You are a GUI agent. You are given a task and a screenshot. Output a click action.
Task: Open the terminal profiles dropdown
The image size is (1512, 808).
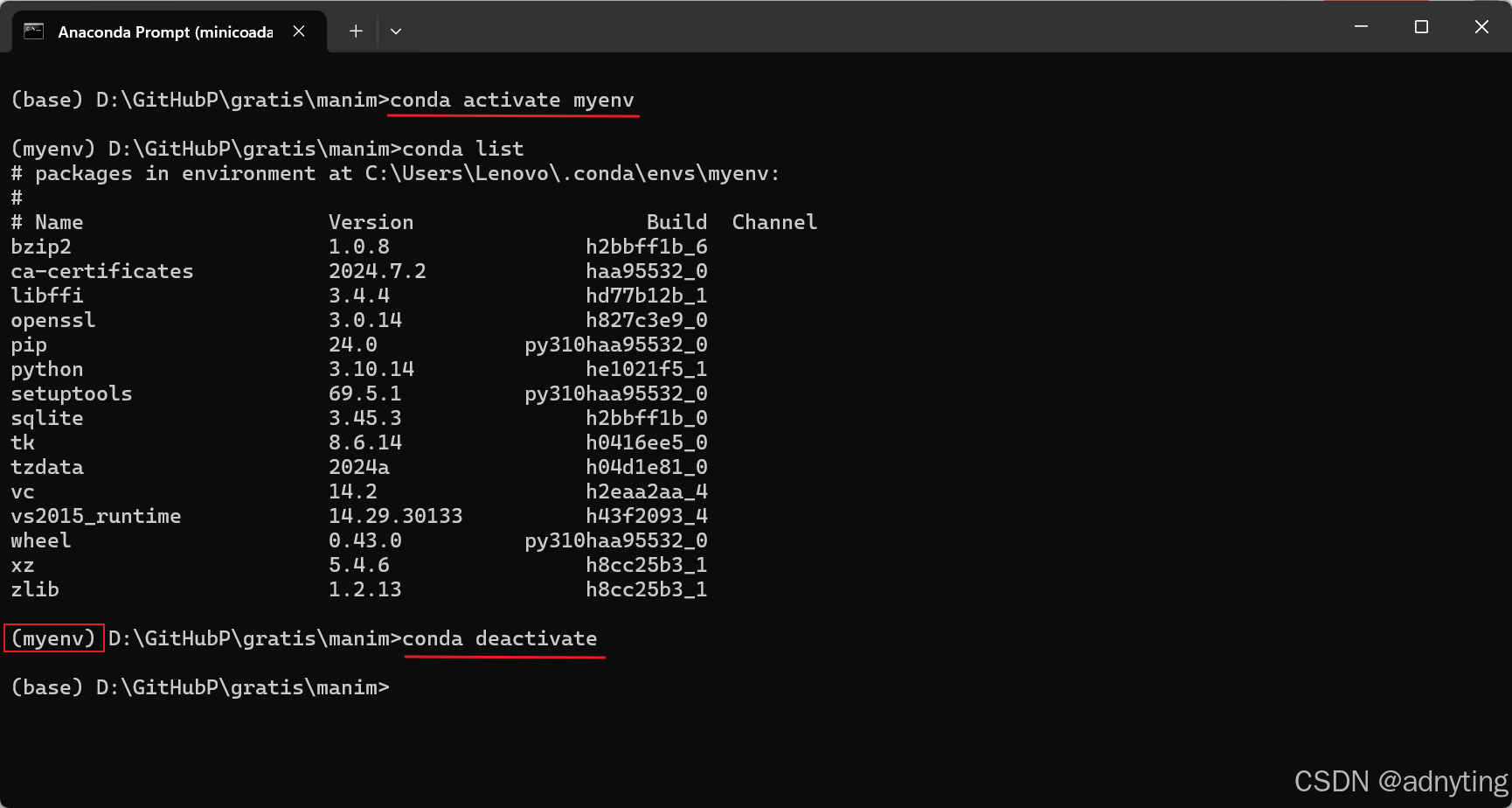point(396,31)
